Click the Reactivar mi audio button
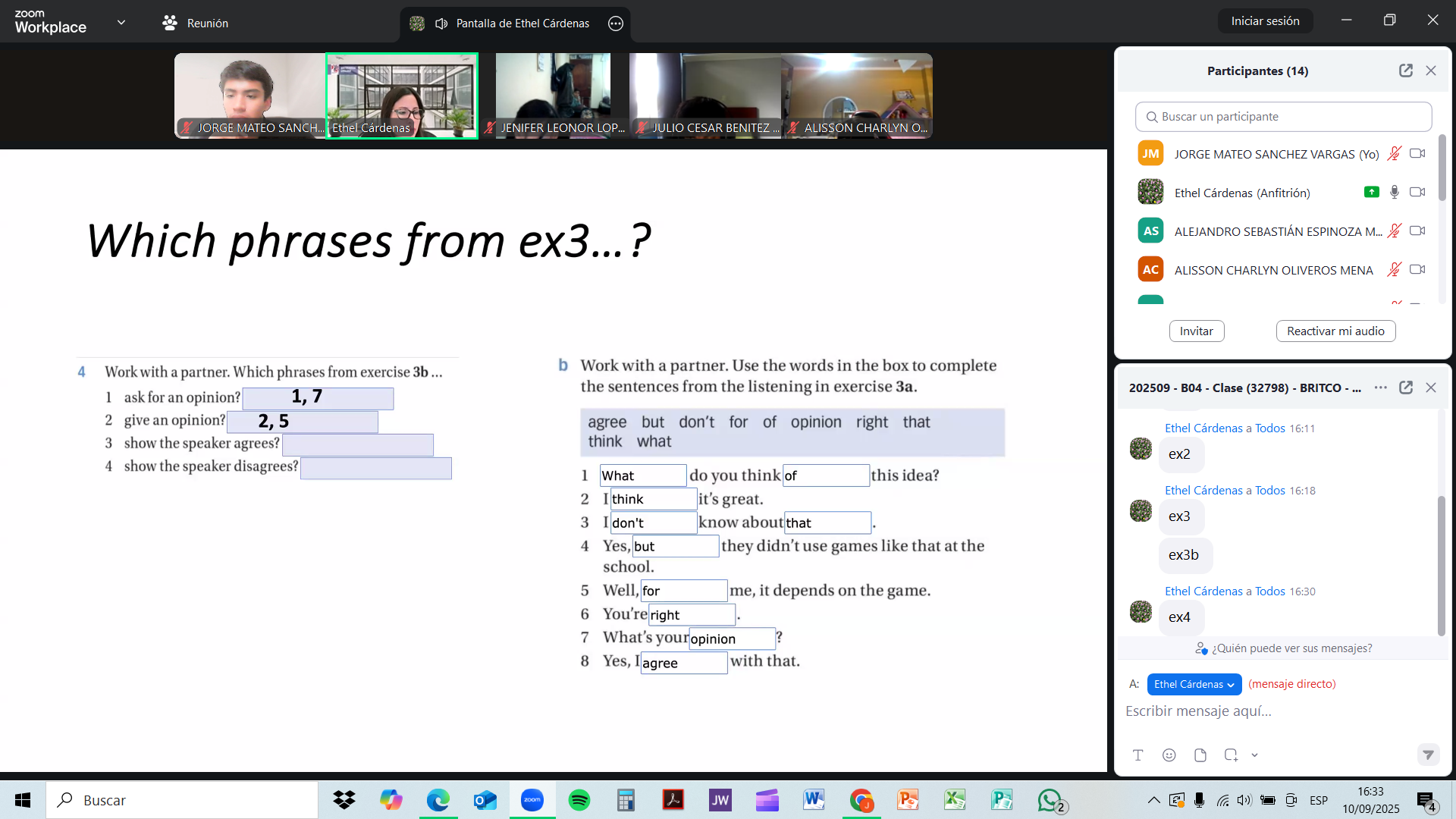 coord(1335,331)
